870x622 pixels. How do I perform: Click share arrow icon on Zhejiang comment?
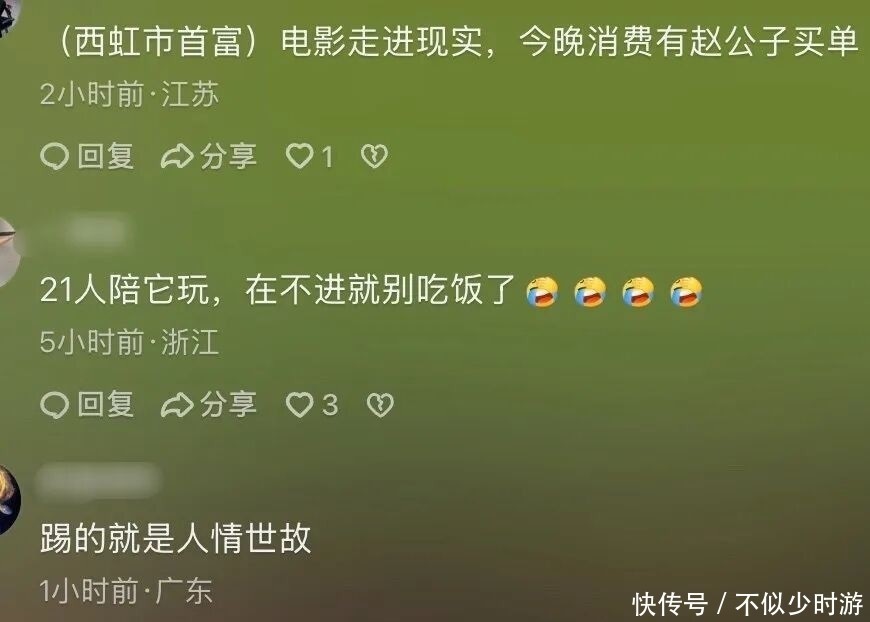pos(177,405)
